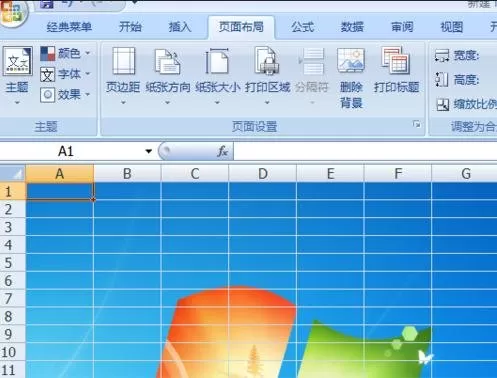The width and height of the screenshot is (497, 378).
Task: Expand the 打印区域 dropdown arrow
Action: coord(267,103)
